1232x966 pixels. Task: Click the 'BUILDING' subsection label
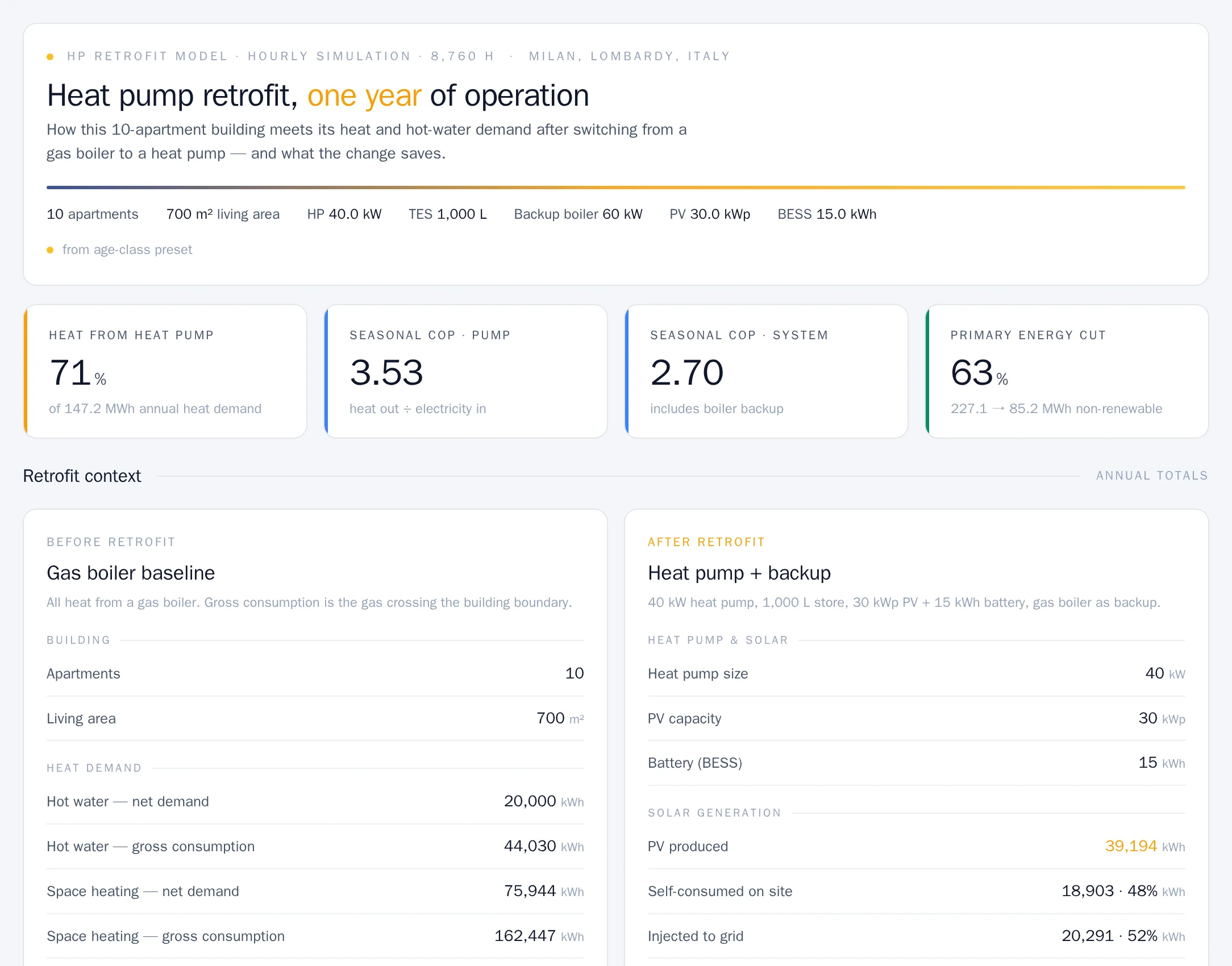pos(78,640)
